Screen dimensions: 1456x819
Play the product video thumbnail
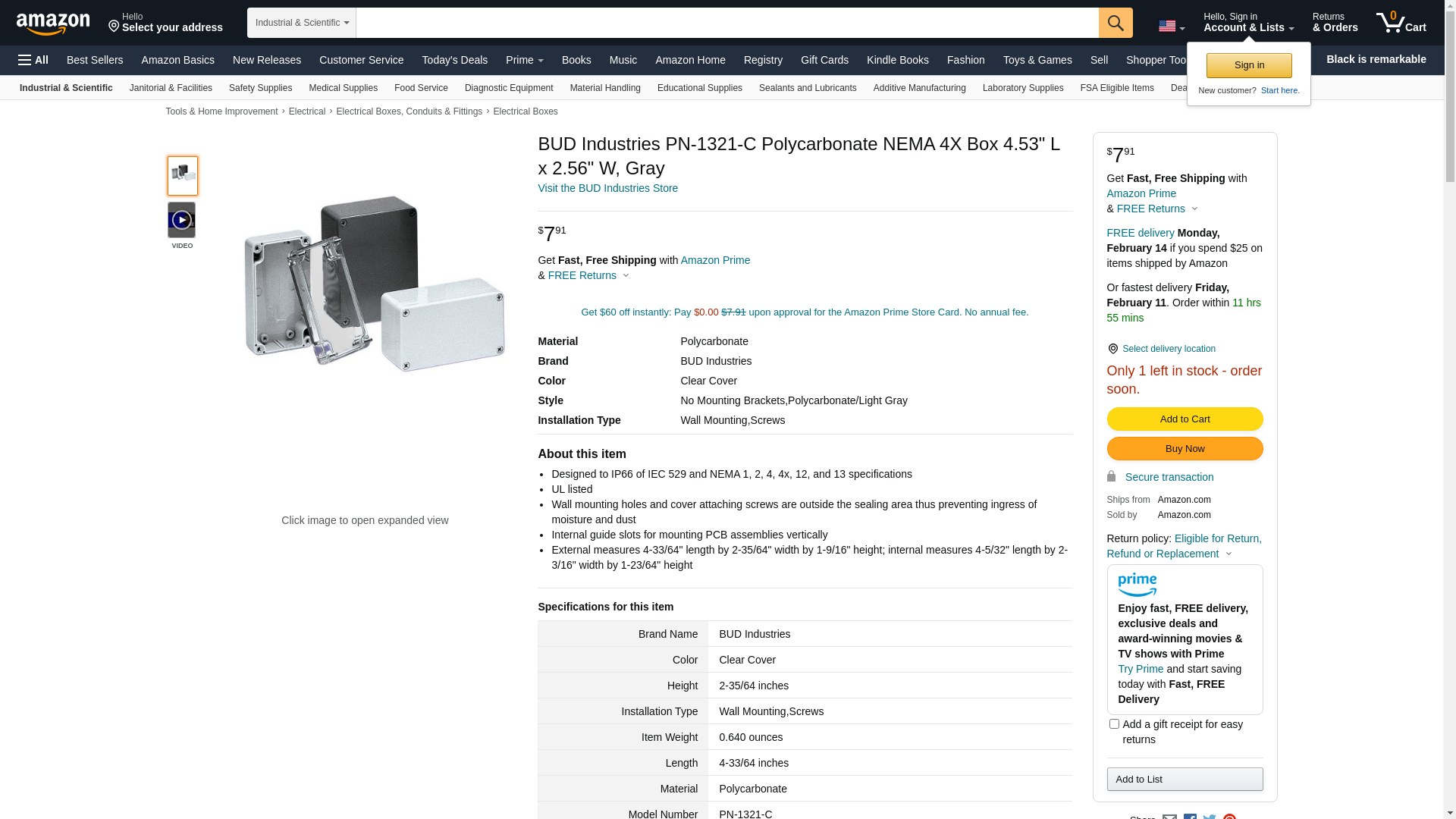coord(182,220)
